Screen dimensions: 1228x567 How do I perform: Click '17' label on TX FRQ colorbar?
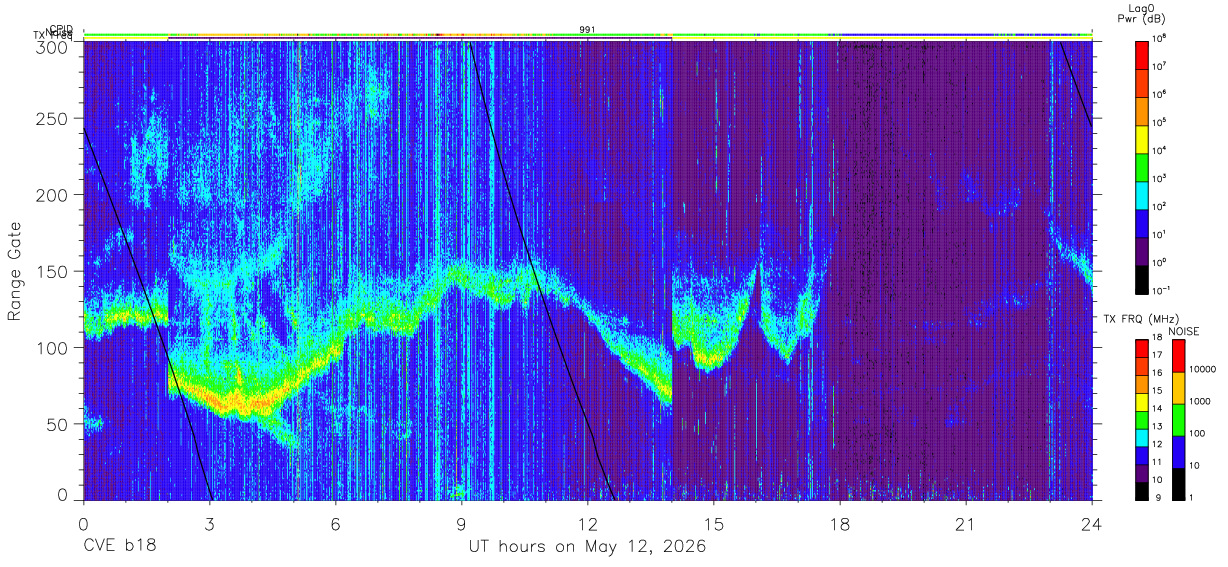(1158, 357)
